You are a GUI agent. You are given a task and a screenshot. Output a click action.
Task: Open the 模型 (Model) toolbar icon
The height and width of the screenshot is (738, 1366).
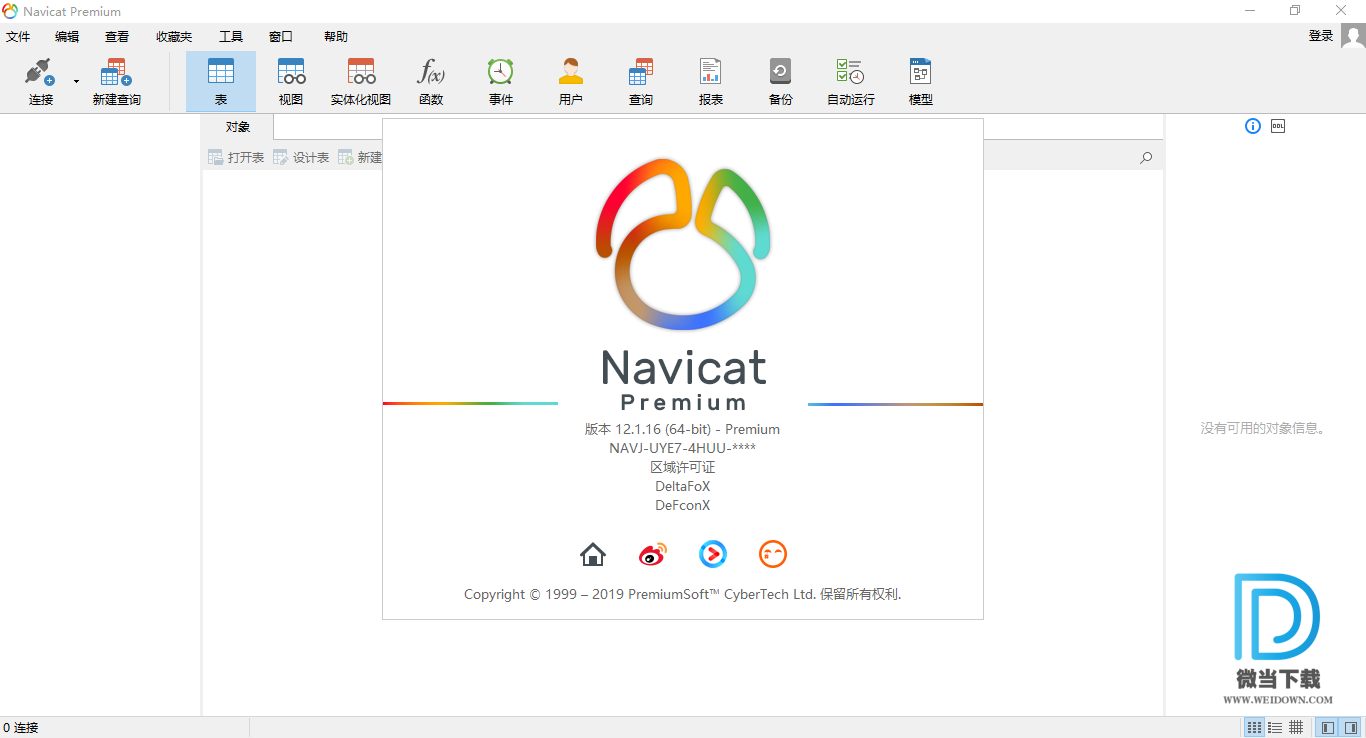click(921, 81)
